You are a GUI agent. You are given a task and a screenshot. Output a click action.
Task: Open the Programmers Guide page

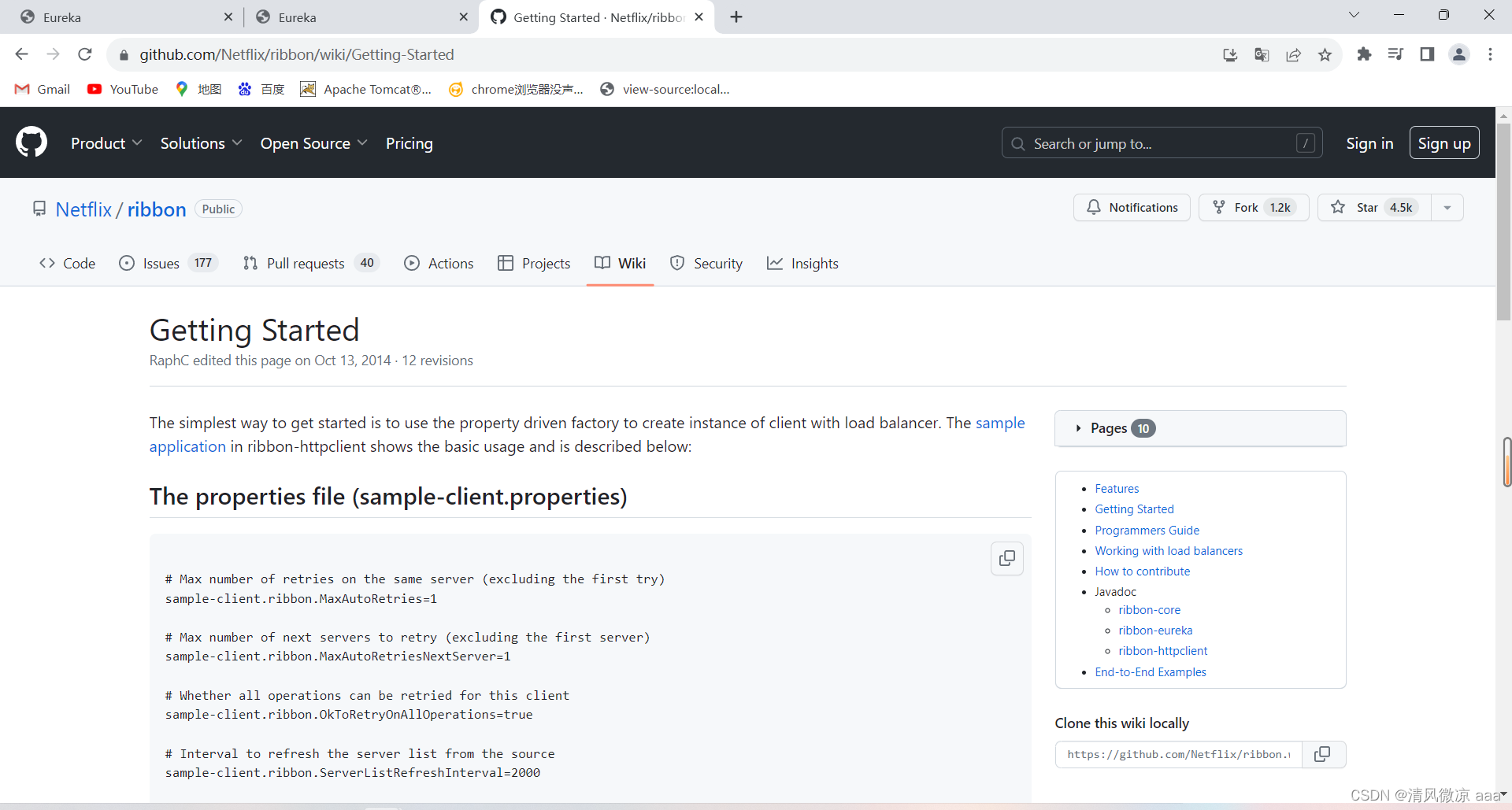coord(1147,531)
